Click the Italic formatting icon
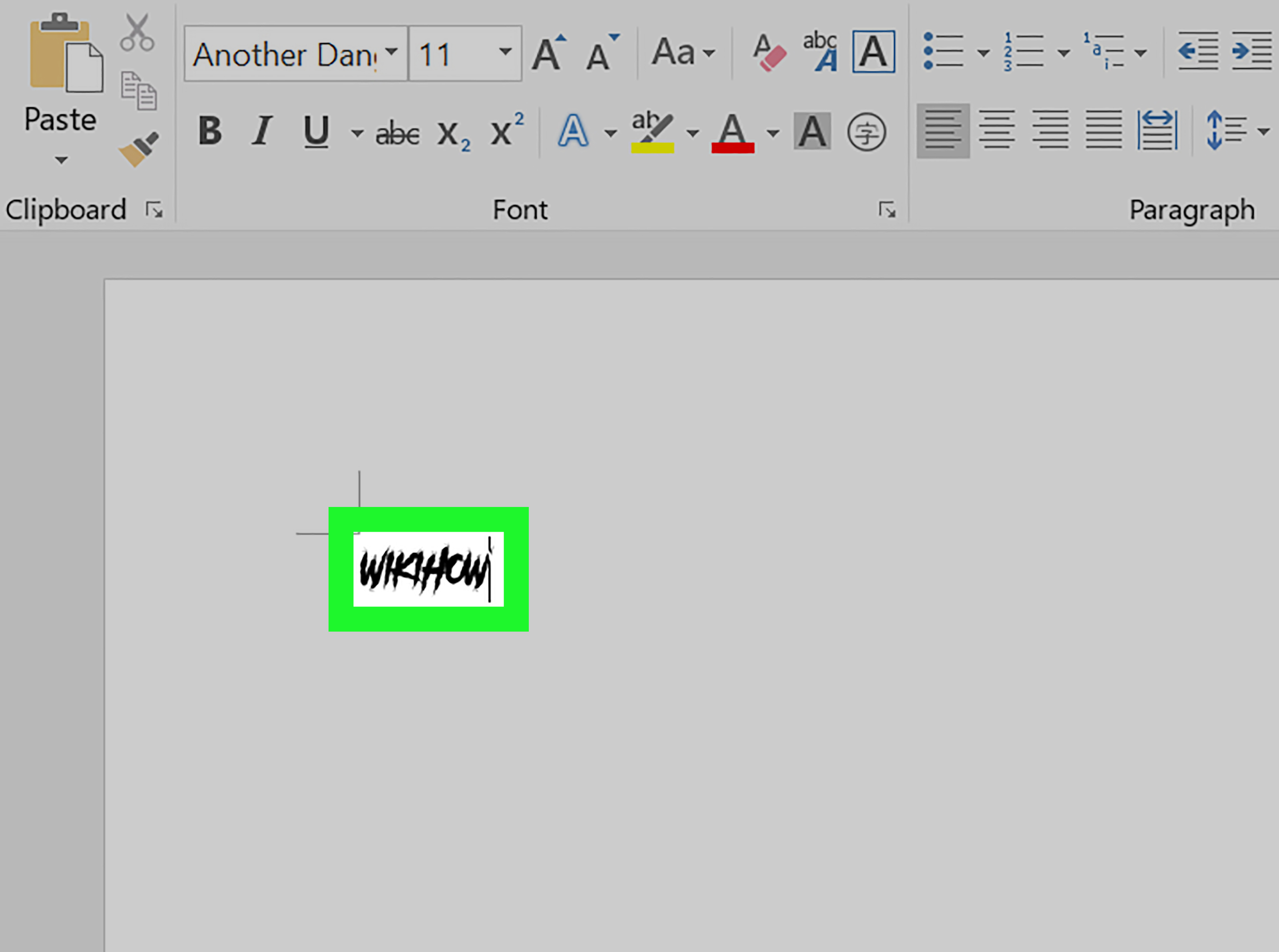 [262, 131]
